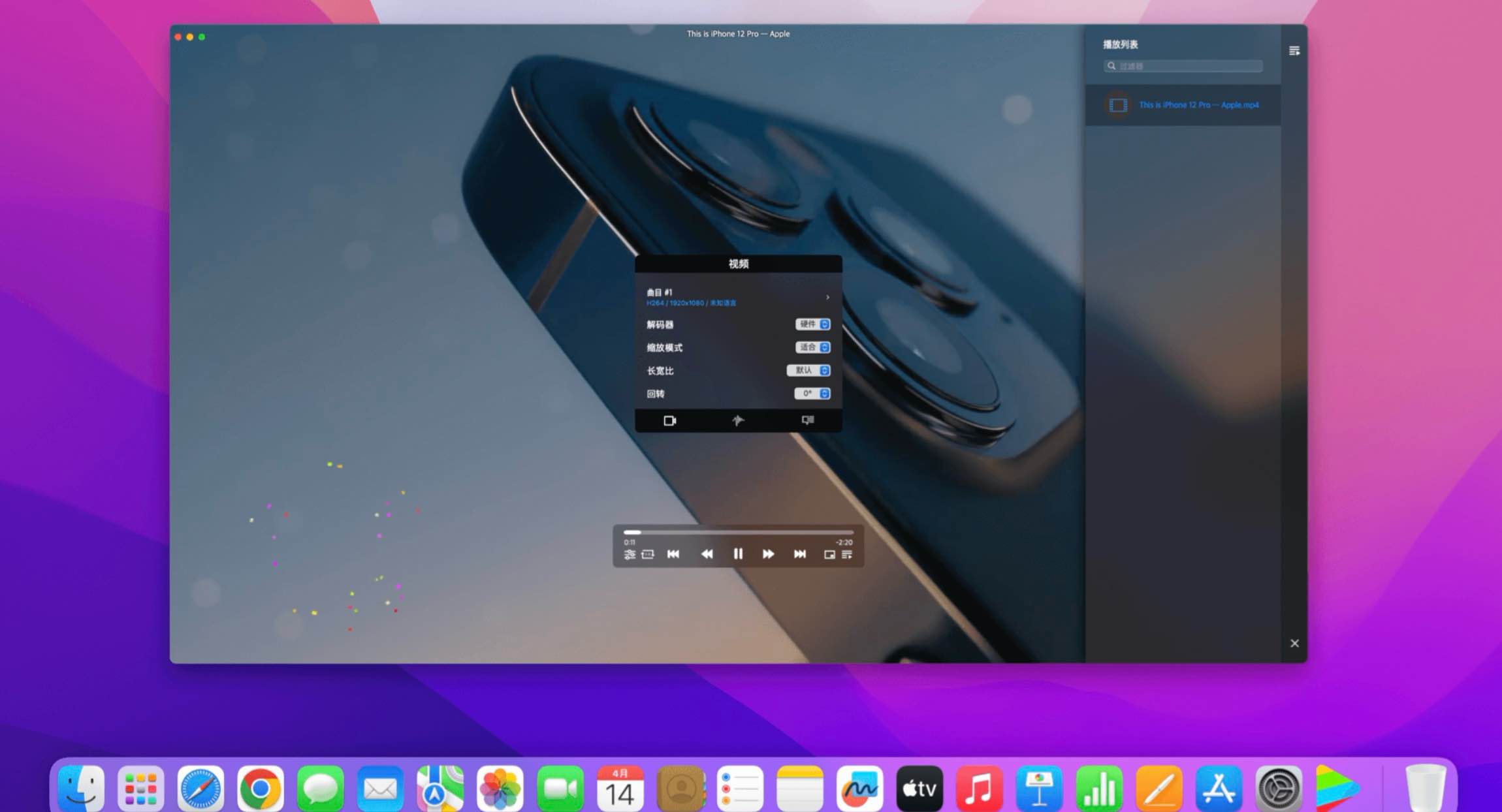This screenshot has width=1502, height=812.
Task: Close the playlist sidebar with the X button
Action: coord(1294,643)
